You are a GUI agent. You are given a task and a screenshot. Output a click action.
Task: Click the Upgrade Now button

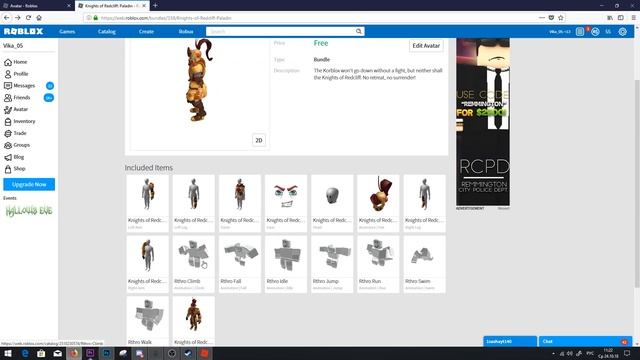coord(29,184)
